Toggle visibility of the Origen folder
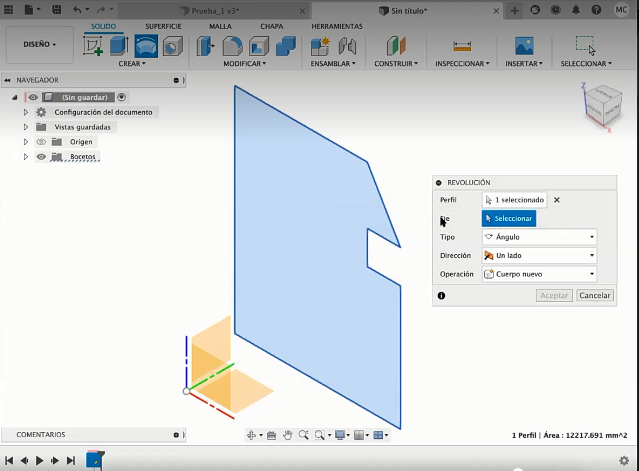Viewport: 639px width, 471px height. (x=41, y=142)
